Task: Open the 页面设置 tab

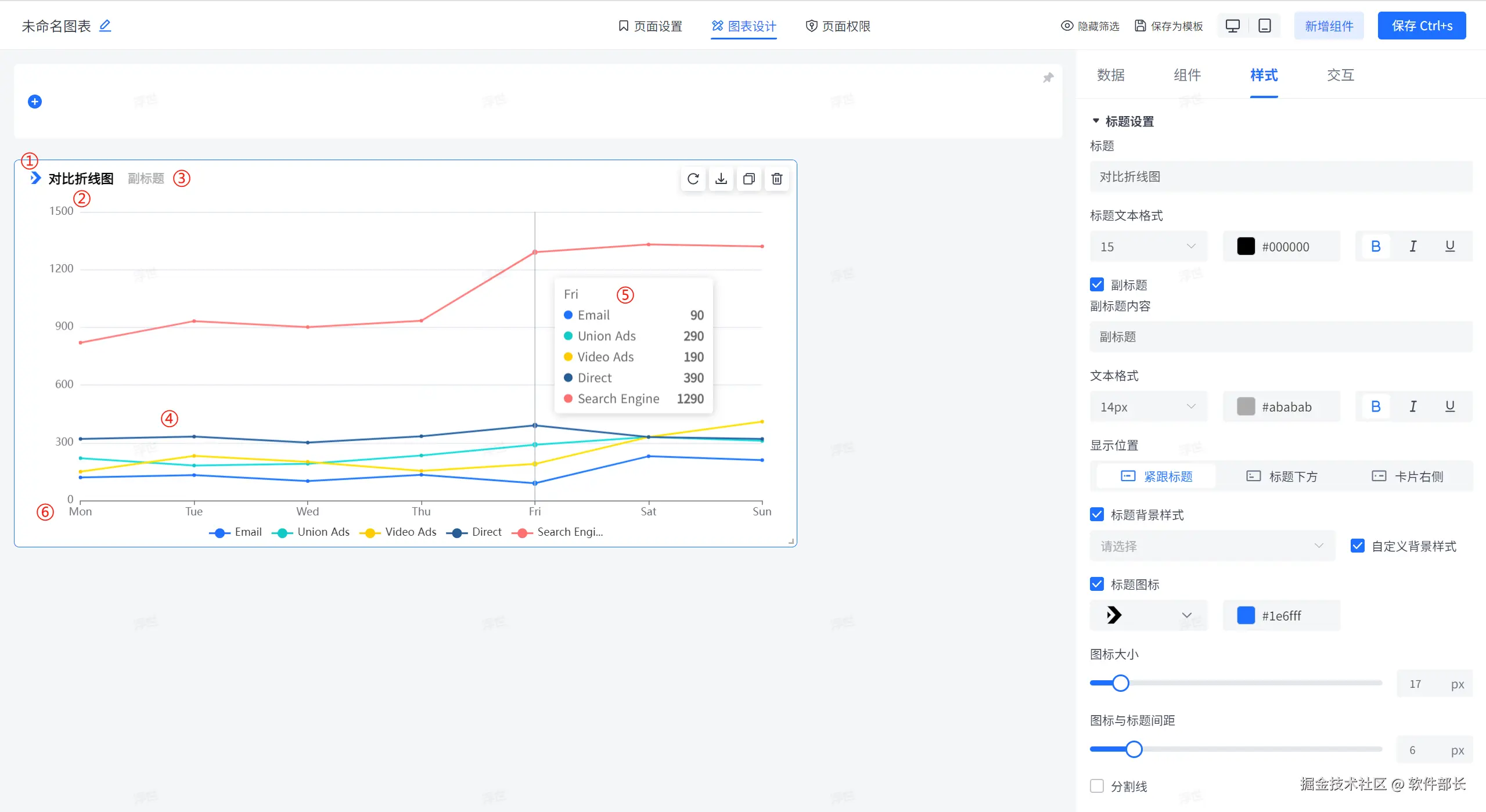Action: [x=650, y=26]
